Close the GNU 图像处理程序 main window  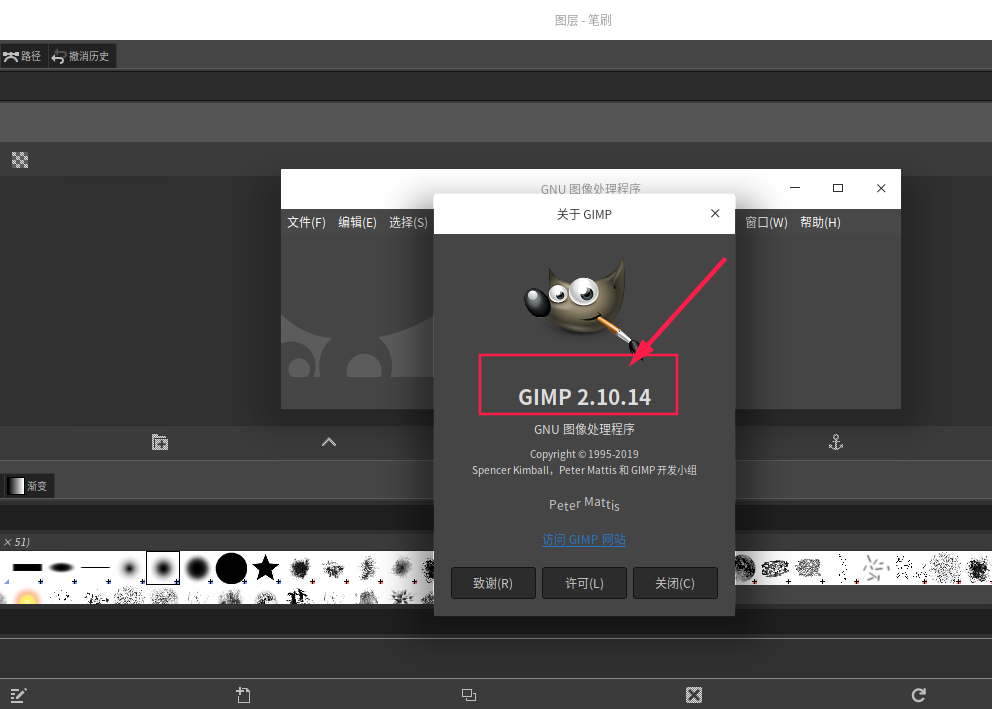[x=881, y=188]
